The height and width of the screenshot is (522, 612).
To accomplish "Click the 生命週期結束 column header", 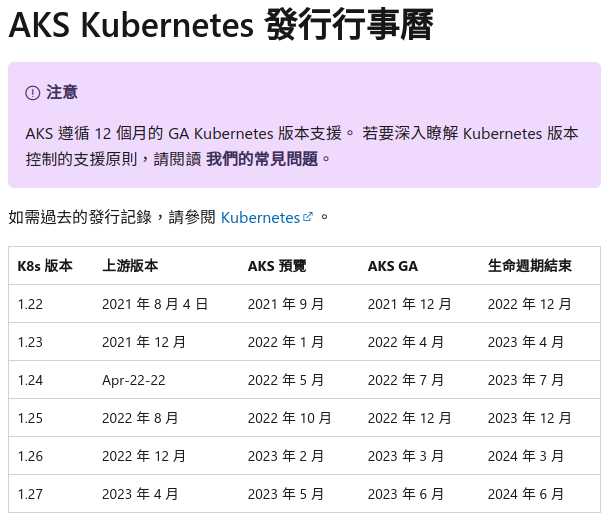I will (x=530, y=266).
